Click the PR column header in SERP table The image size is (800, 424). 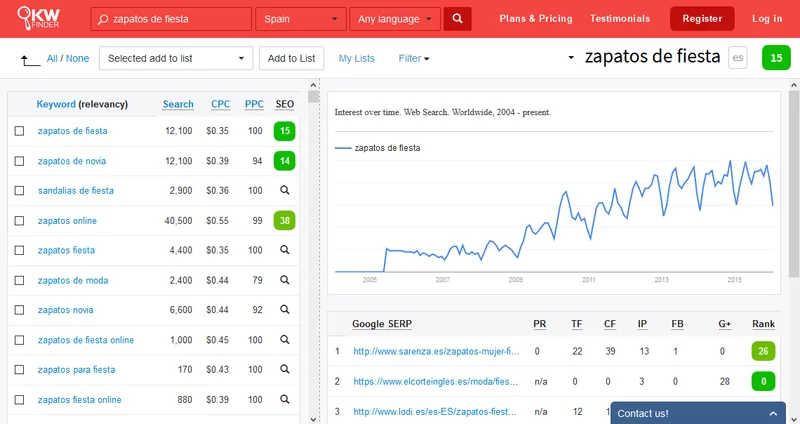click(x=539, y=324)
